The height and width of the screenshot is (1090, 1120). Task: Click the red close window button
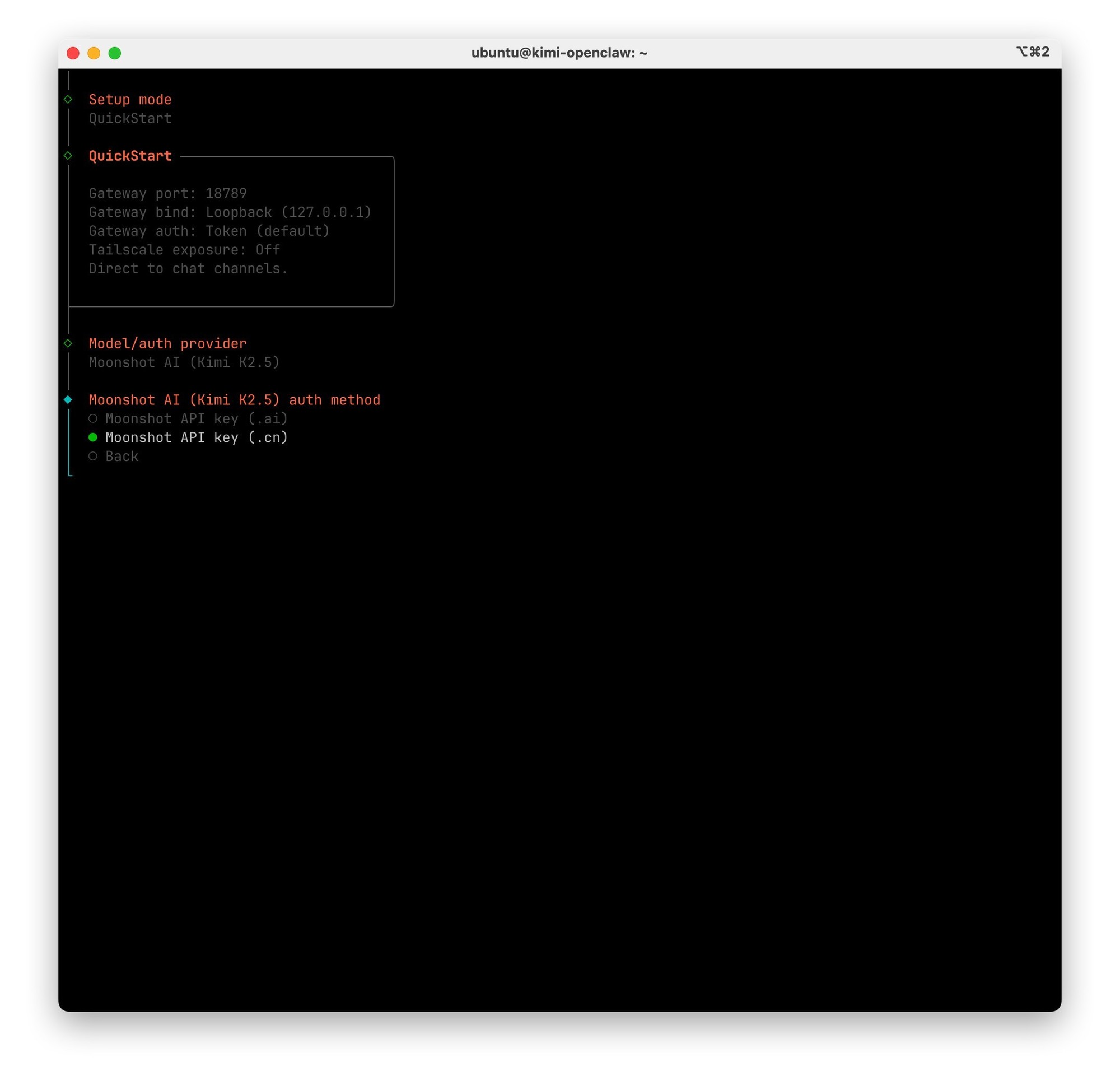[73, 53]
